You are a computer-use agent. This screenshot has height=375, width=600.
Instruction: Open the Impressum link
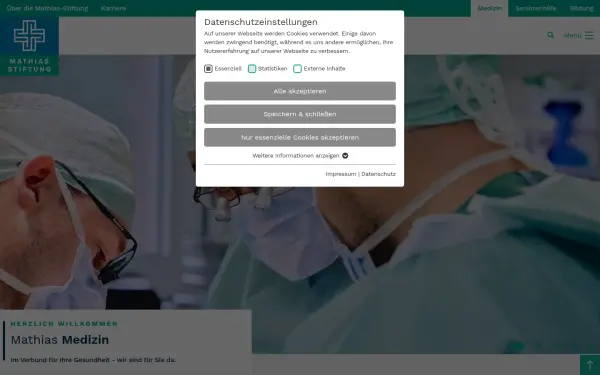coord(341,174)
